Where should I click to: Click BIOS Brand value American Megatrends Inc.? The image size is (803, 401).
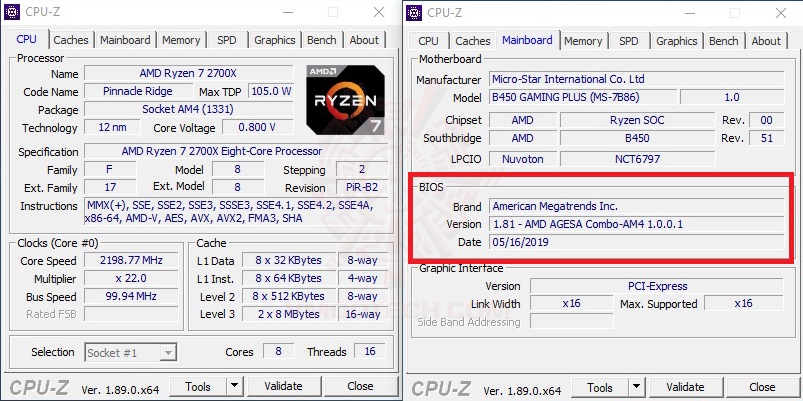[x=637, y=206]
